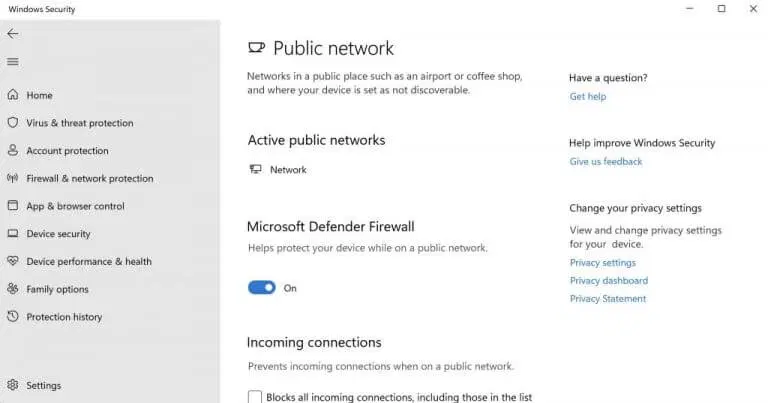Open the Privacy settings link

click(602, 262)
